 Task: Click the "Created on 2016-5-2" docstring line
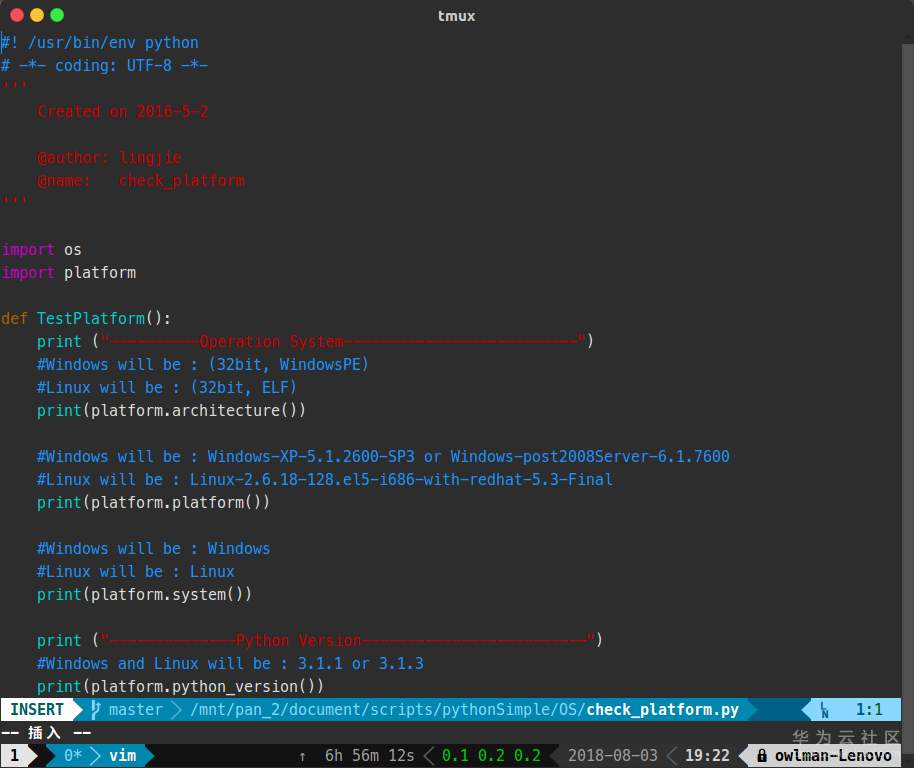[x=122, y=111]
